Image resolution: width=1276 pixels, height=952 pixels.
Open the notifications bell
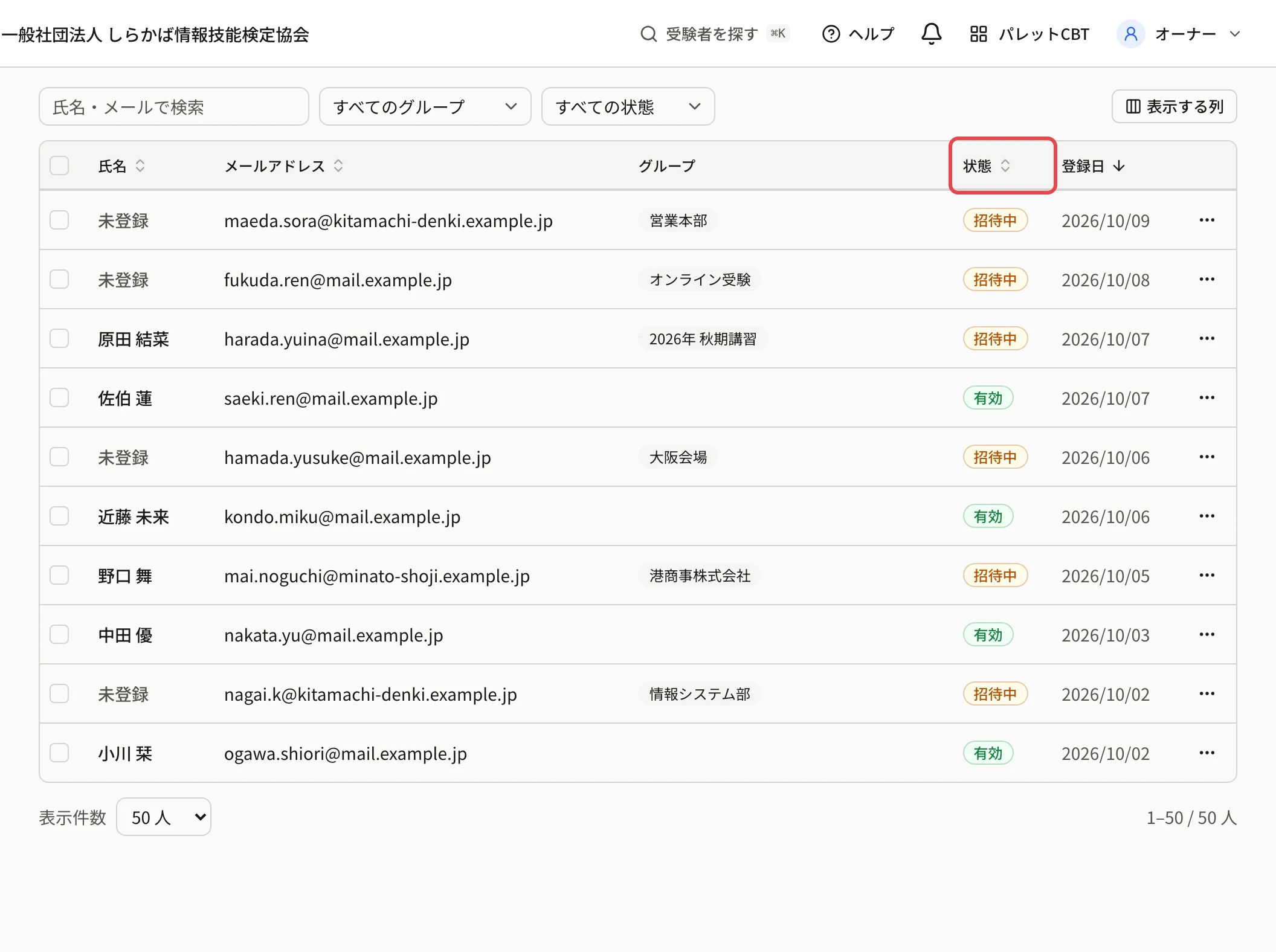[x=931, y=34]
